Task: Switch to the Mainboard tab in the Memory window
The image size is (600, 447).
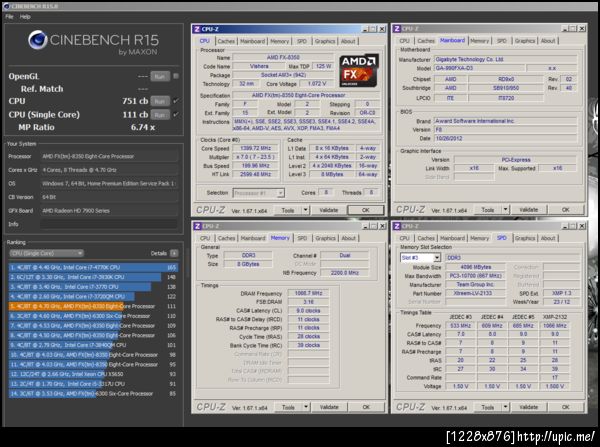Action: (x=253, y=238)
